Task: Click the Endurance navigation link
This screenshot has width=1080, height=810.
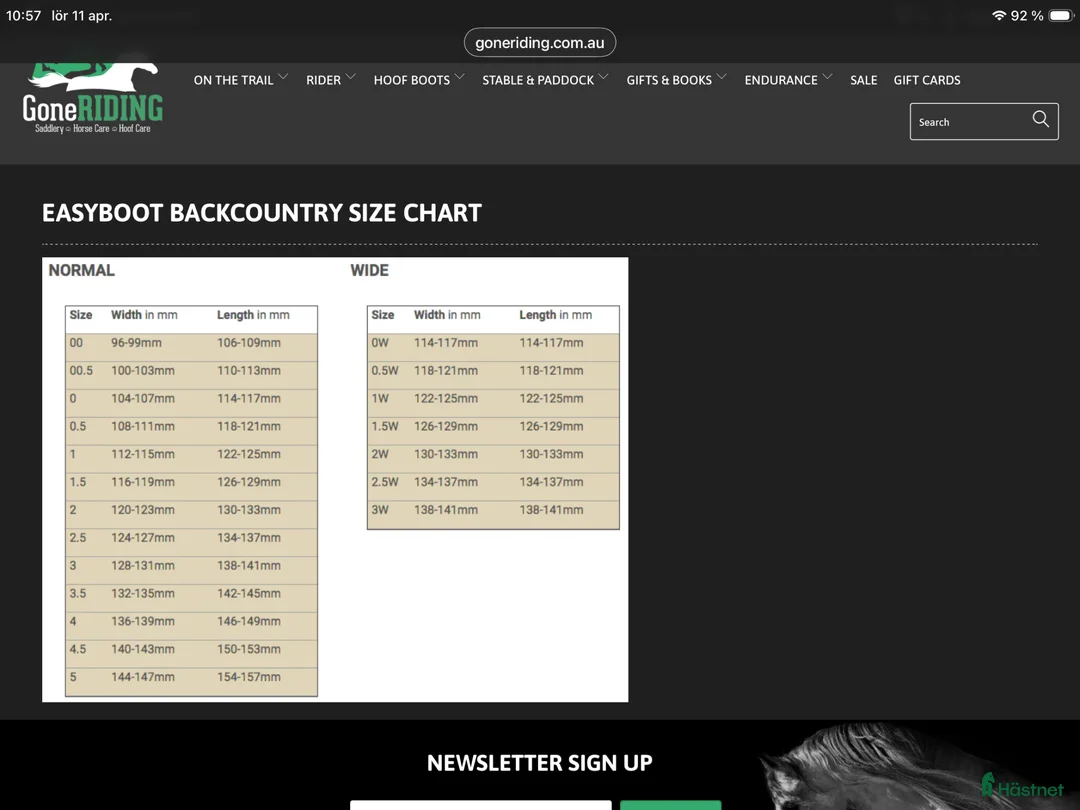Action: click(x=780, y=80)
